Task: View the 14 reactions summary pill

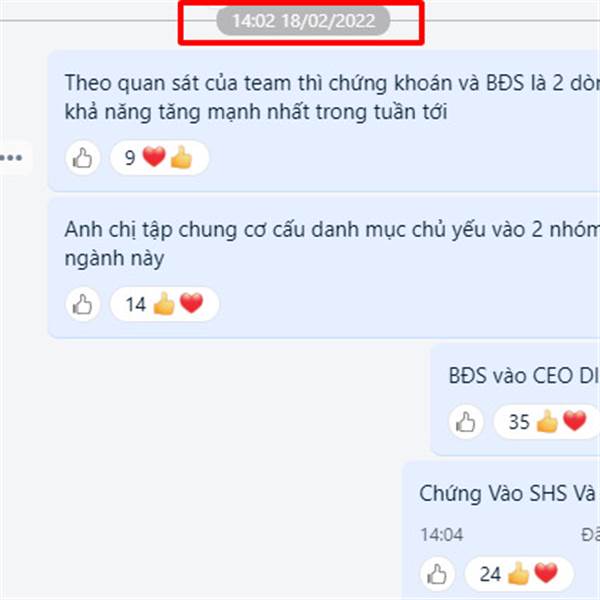Action: tap(165, 304)
